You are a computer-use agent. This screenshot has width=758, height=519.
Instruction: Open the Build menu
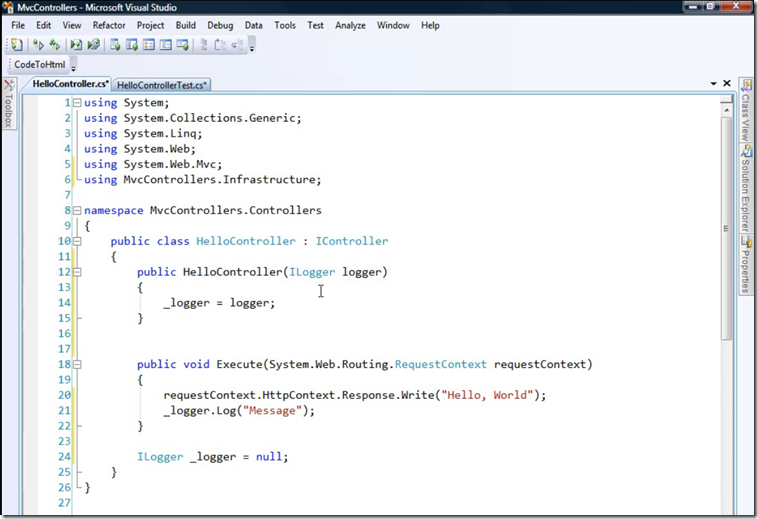pyautogui.click(x=186, y=25)
